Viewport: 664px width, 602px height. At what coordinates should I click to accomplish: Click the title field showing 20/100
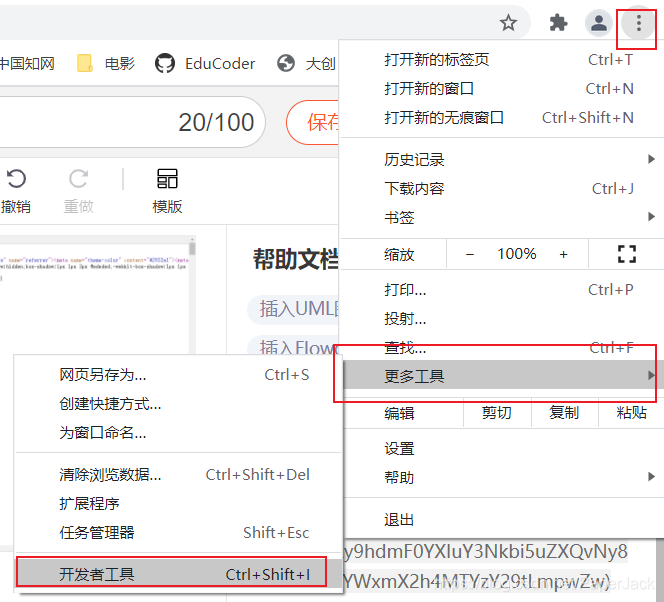click(131, 122)
